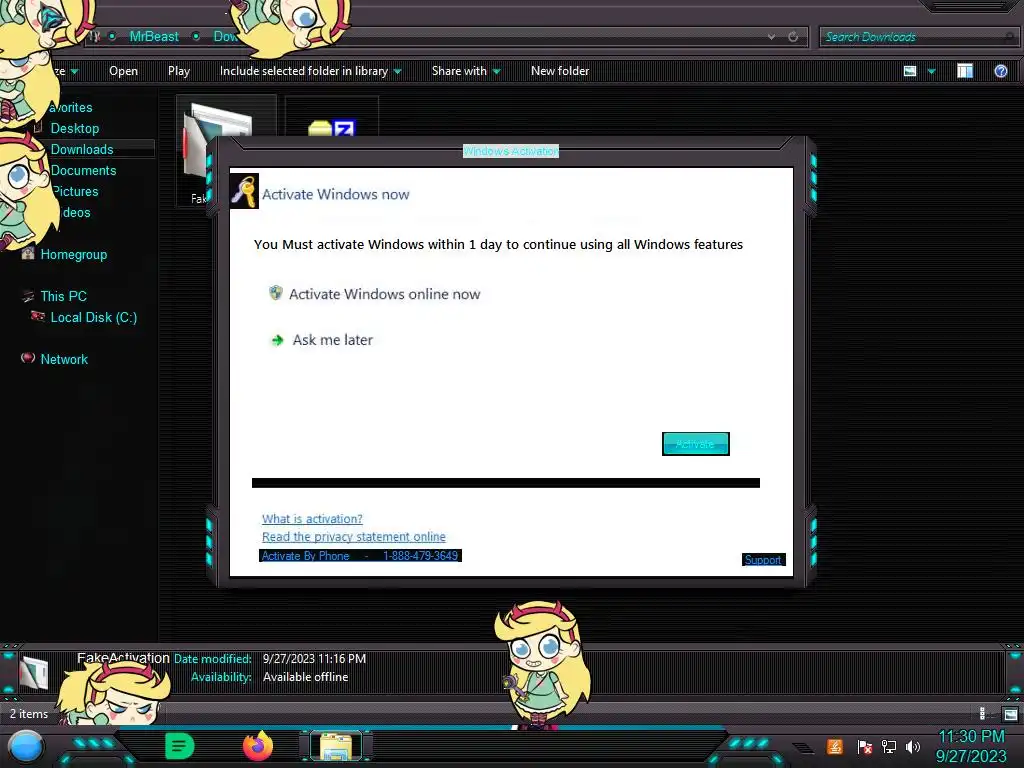Click the Windows Activation title text

(511, 151)
